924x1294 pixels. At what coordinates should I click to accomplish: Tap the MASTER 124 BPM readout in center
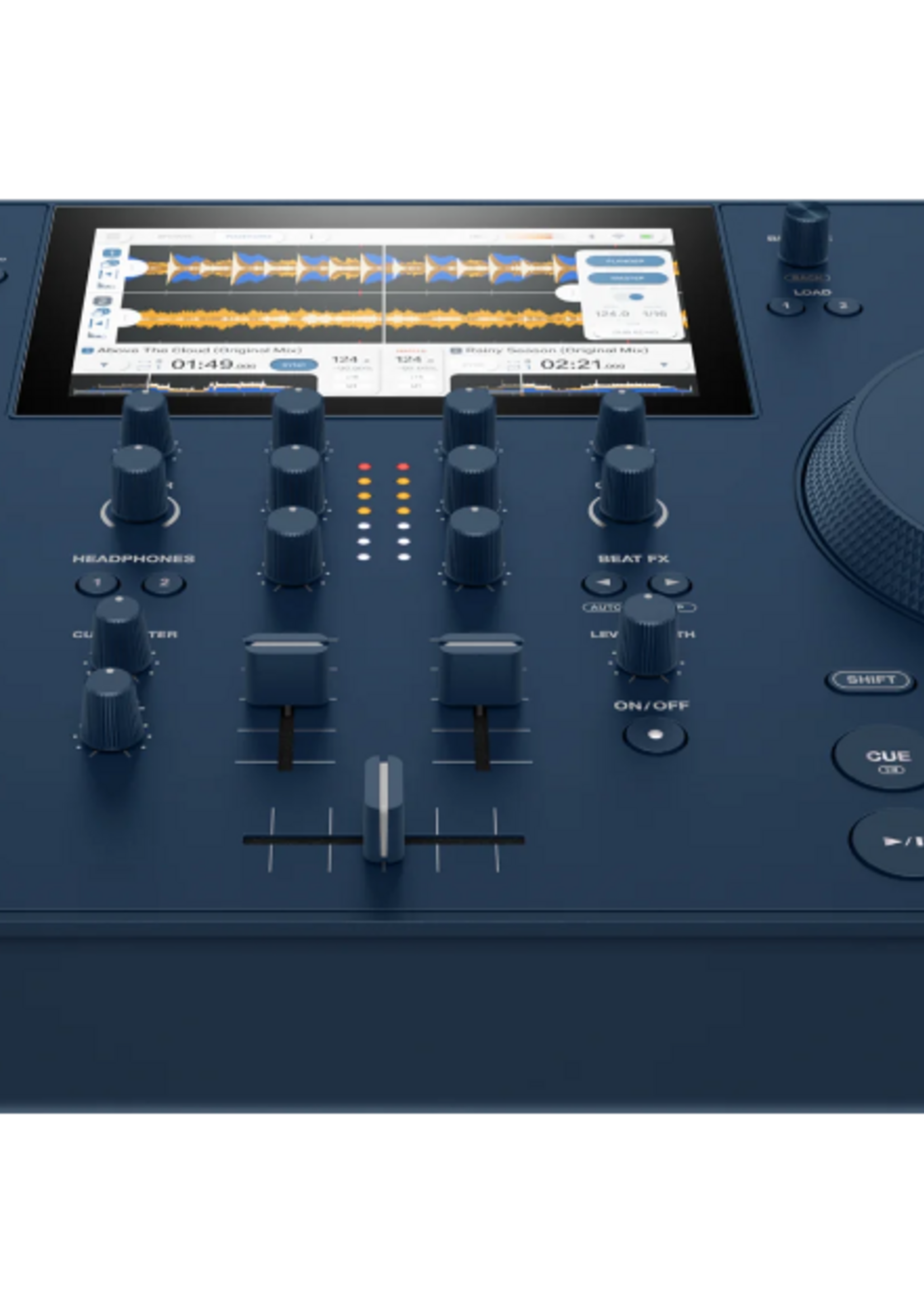coord(415,360)
